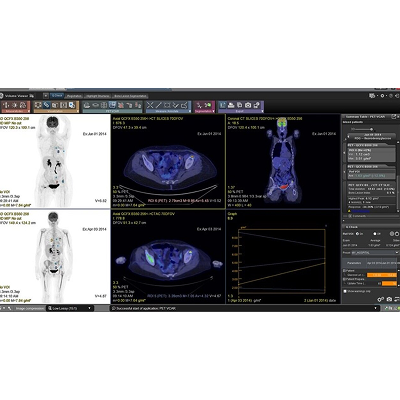
Task: Click the last icon in the Visualization group
Action: [72, 105]
